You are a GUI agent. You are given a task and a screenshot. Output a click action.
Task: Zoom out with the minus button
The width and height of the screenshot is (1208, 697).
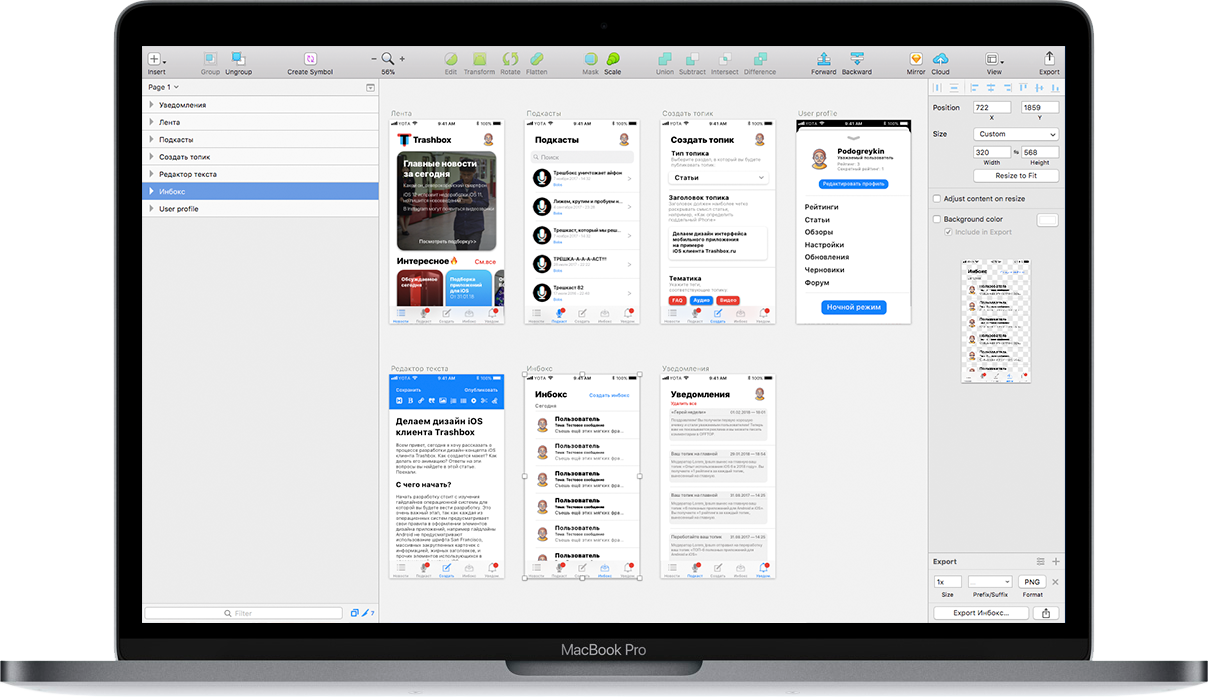click(x=374, y=59)
